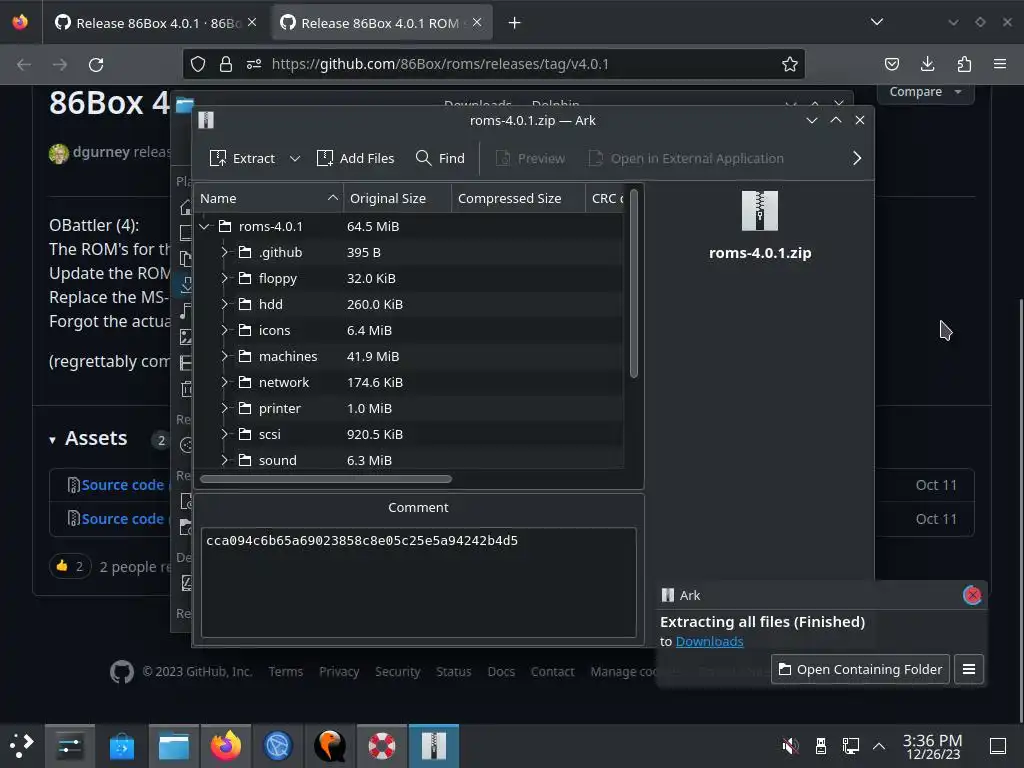Click the Ark archive taskbar icon
The width and height of the screenshot is (1024, 768).
click(434, 745)
